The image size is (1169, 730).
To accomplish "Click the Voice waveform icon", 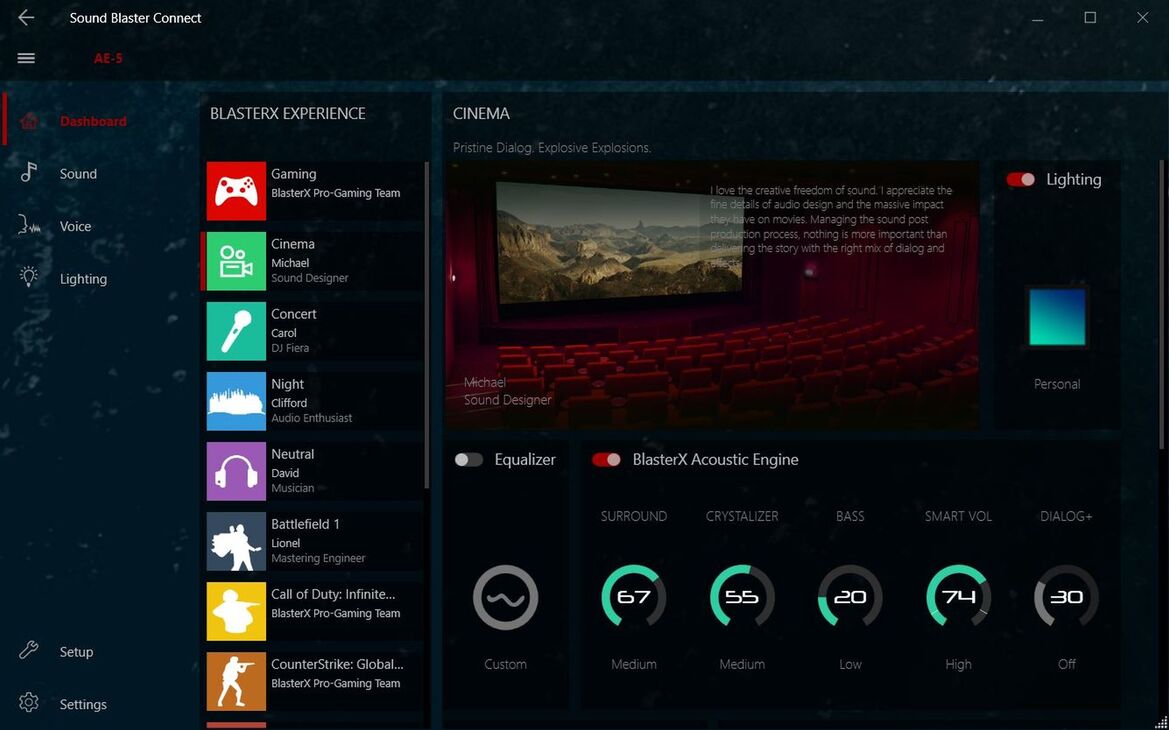I will [29, 225].
